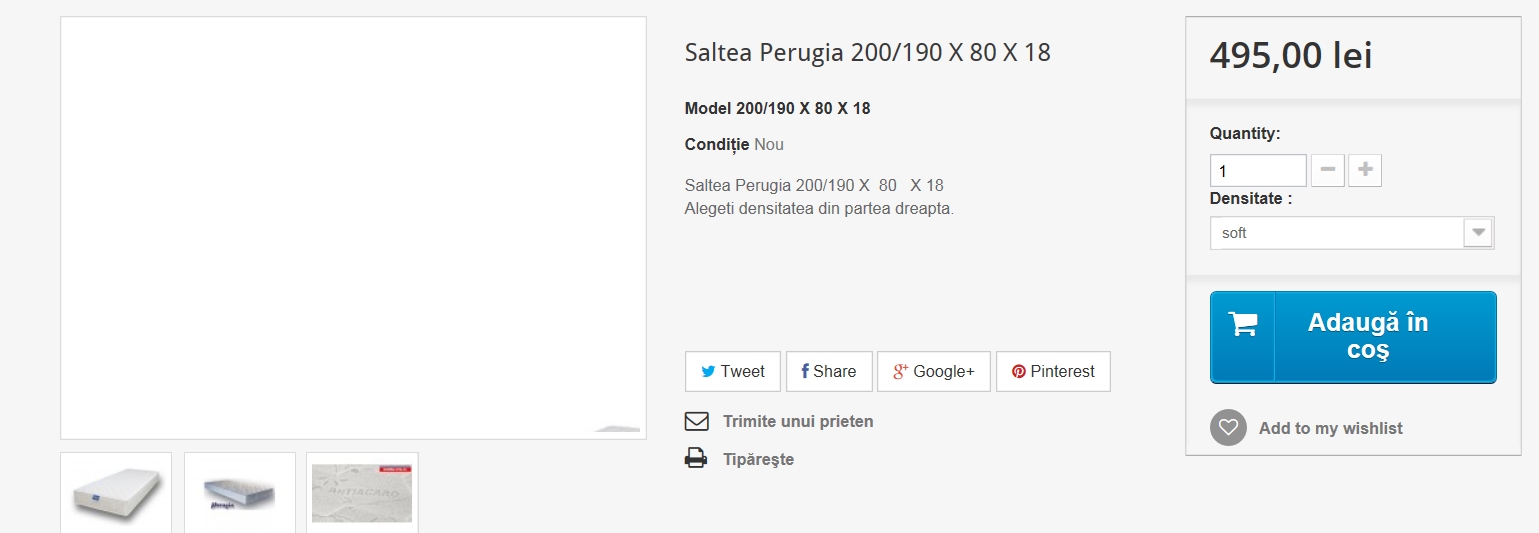Image resolution: width=1539 pixels, height=533 pixels.
Task: Pin product on Pinterest
Action: coord(1053,371)
